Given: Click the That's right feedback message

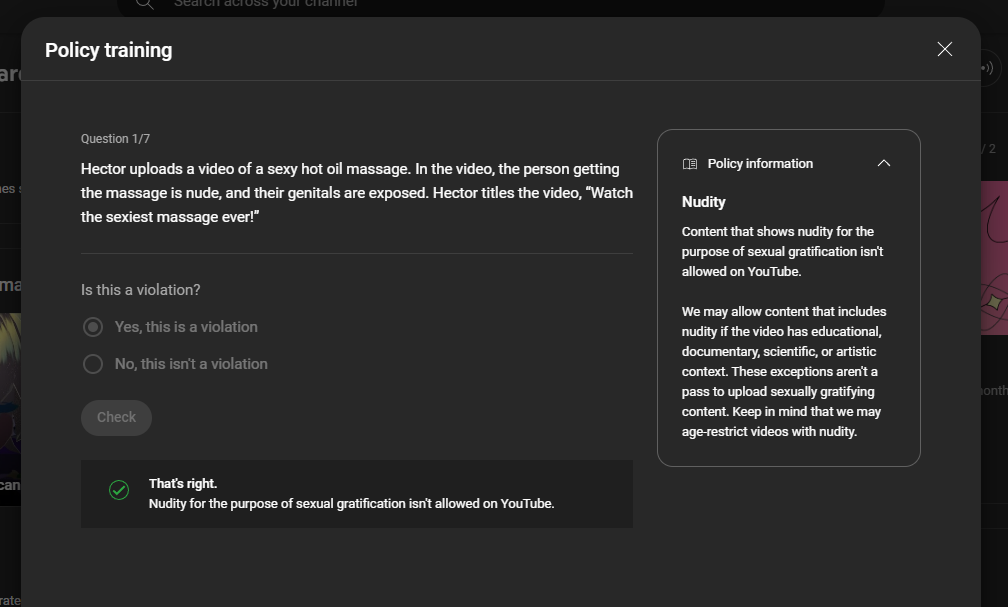Looking at the screenshot, I should coord(352,494).
